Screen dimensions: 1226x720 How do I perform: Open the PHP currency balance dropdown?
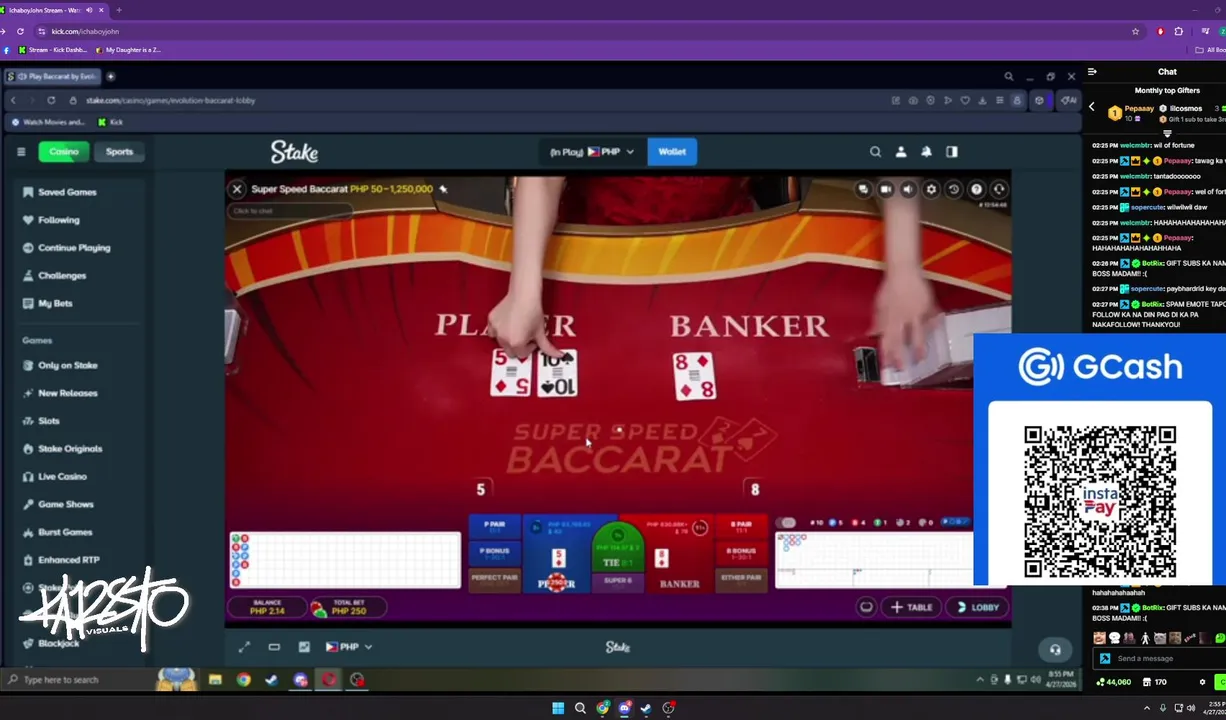tap(592, 152)
